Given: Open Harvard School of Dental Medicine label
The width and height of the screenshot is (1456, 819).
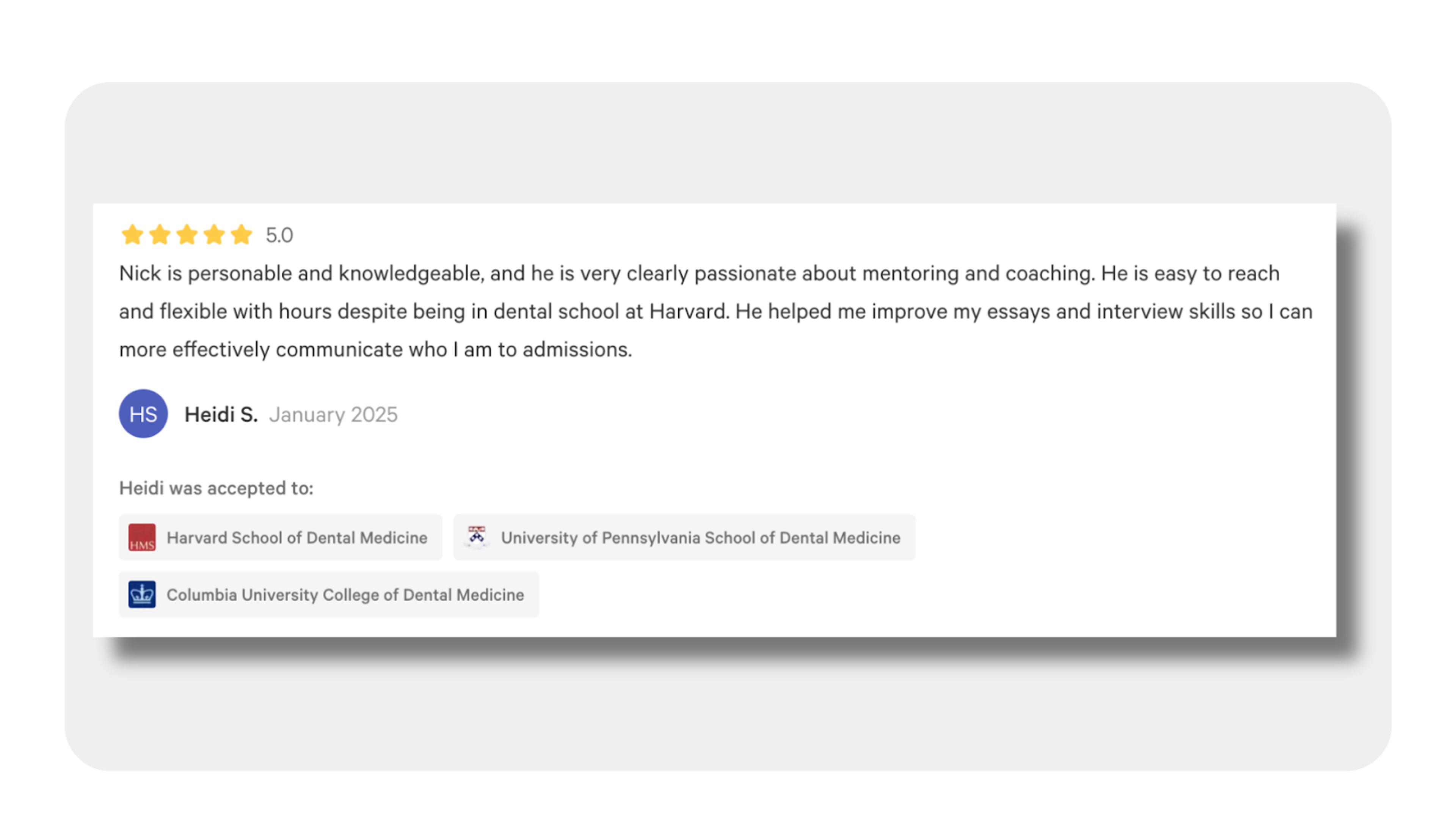Looking at the screenshot, I should 297,538.
